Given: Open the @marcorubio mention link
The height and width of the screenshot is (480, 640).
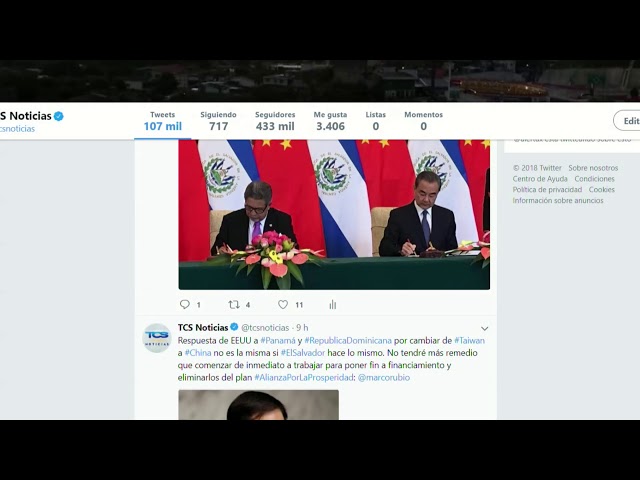Looking at the screenshot, I should pos(384,378).
